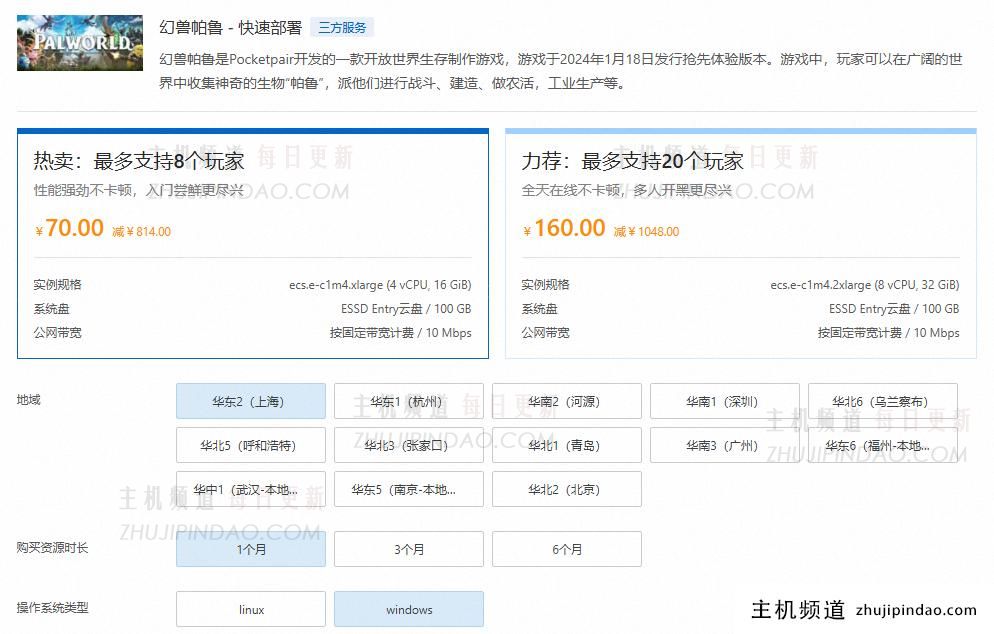Choose region 华北1 (青岛)
Screen dimensions: 994x634
pos(567,445)
